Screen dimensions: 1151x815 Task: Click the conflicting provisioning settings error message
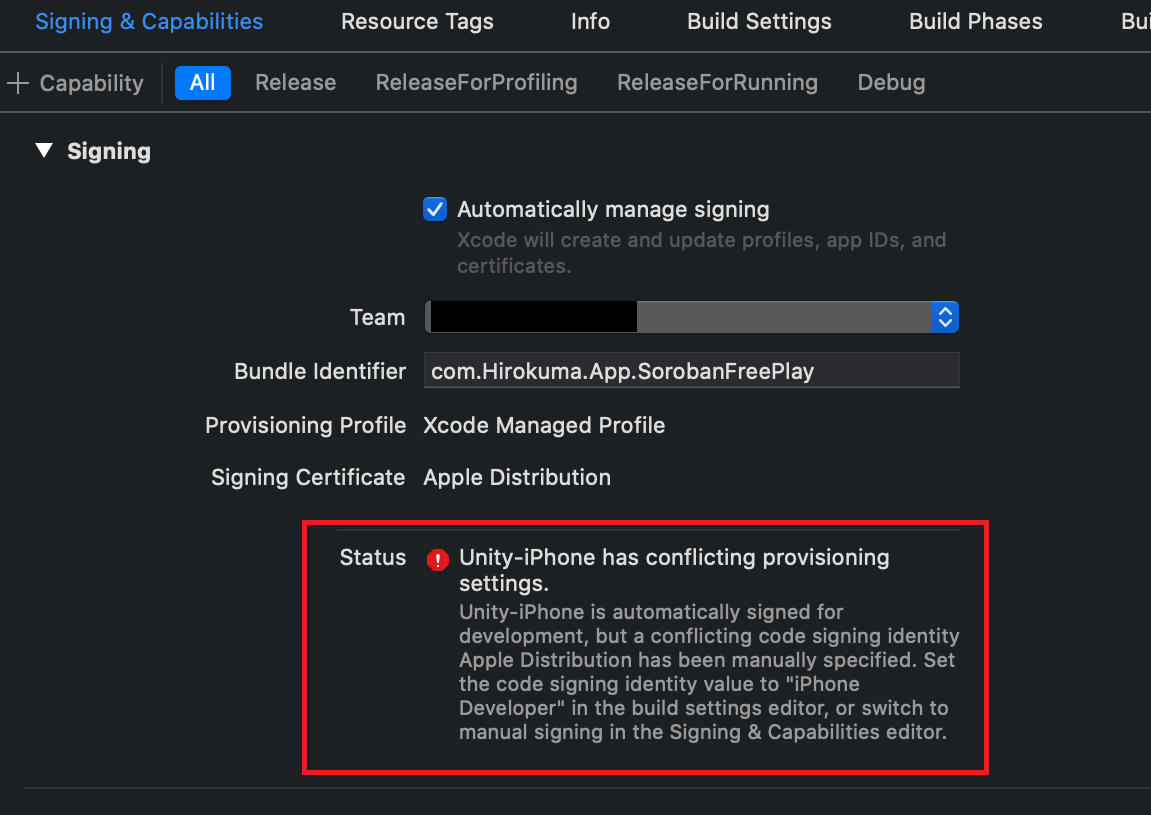(674, 569)
